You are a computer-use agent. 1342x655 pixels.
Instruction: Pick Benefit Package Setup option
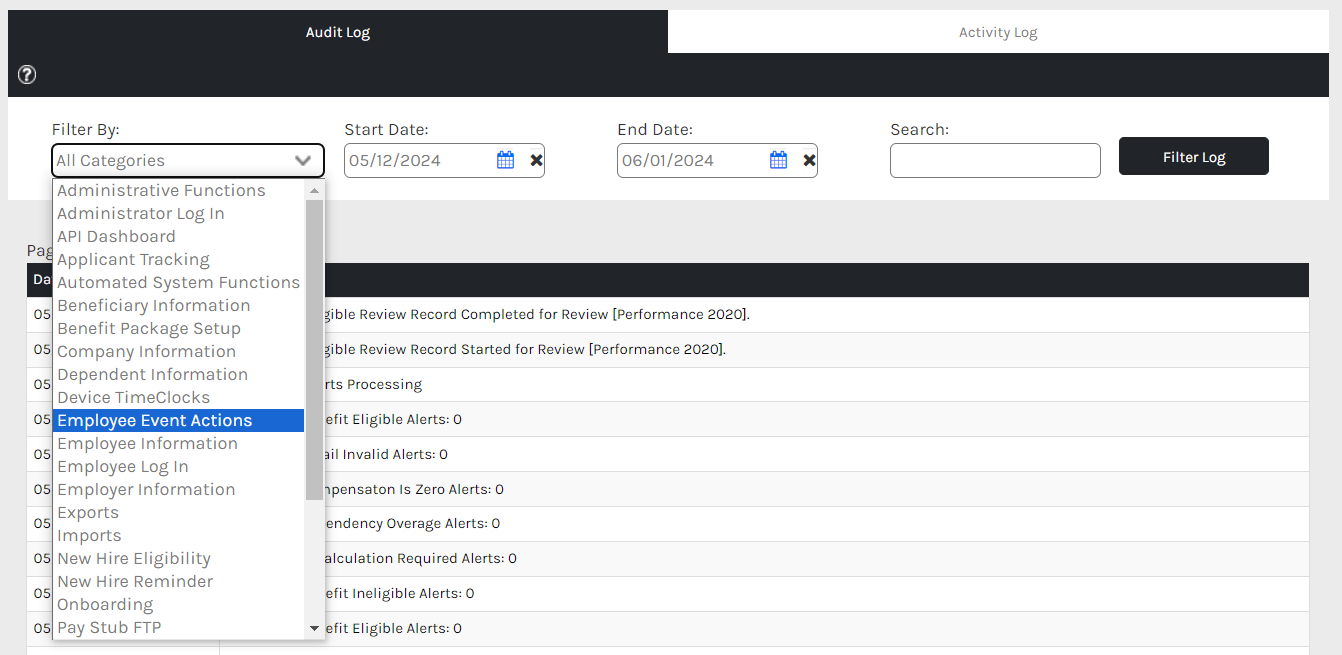(179, 328)
